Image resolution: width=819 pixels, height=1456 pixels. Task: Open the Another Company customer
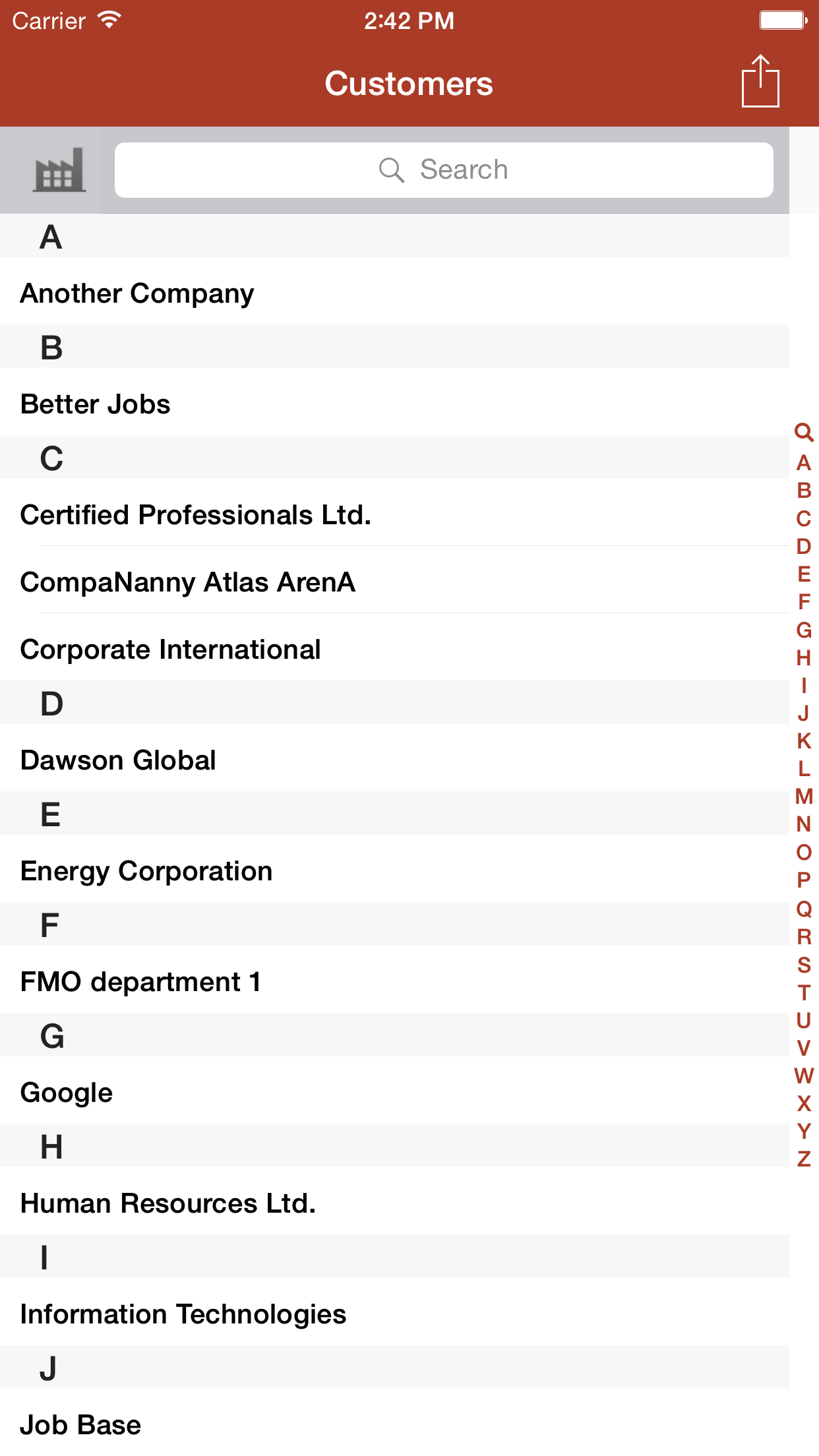(137, 293)
